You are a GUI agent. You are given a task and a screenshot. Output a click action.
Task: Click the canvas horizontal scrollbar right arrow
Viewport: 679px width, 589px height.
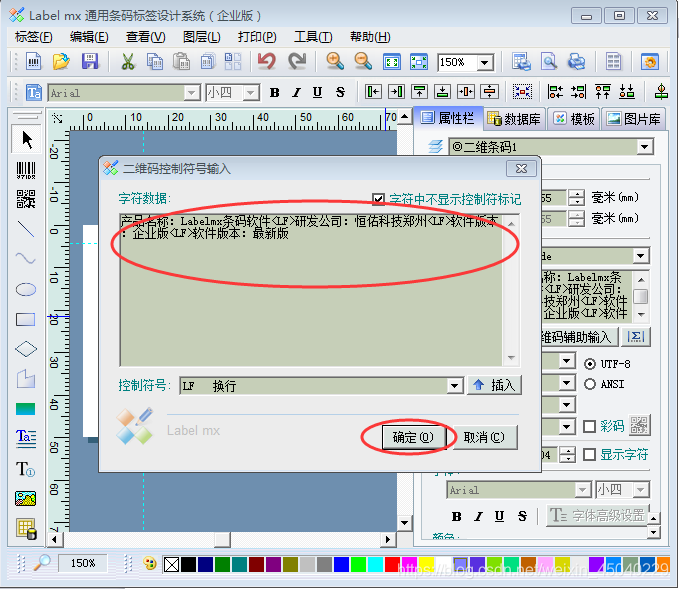388,539
